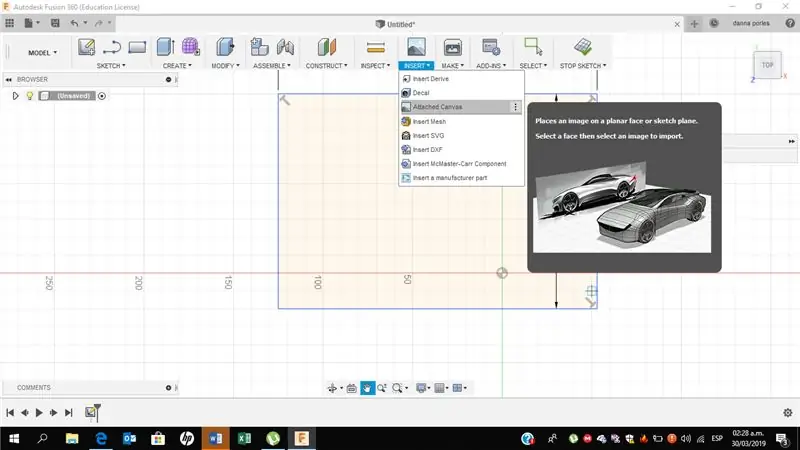The height and width of the screenshot is (450, 800).
Task: Open the Help question mark icon
Action: tap(790, 23)
